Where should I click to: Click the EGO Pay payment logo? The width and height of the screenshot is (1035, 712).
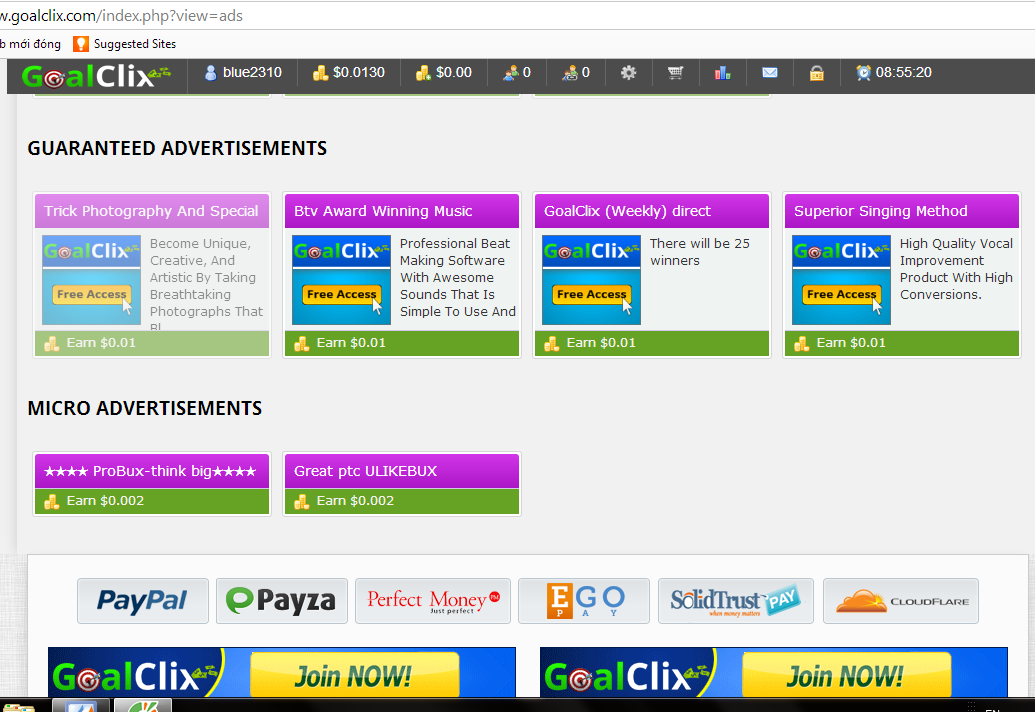pos(584,601)
